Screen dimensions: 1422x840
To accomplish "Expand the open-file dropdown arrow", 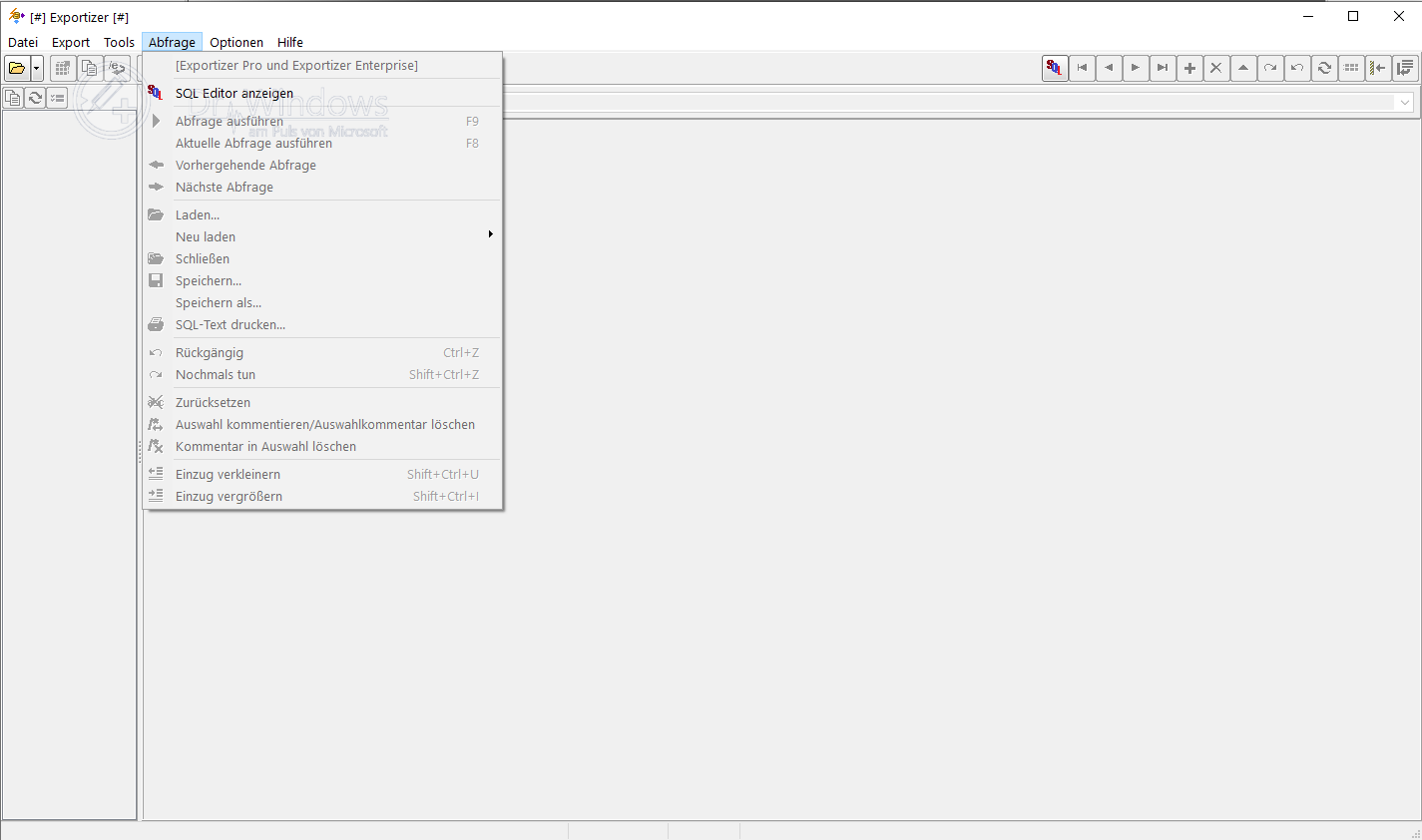I will click(37, 69).
